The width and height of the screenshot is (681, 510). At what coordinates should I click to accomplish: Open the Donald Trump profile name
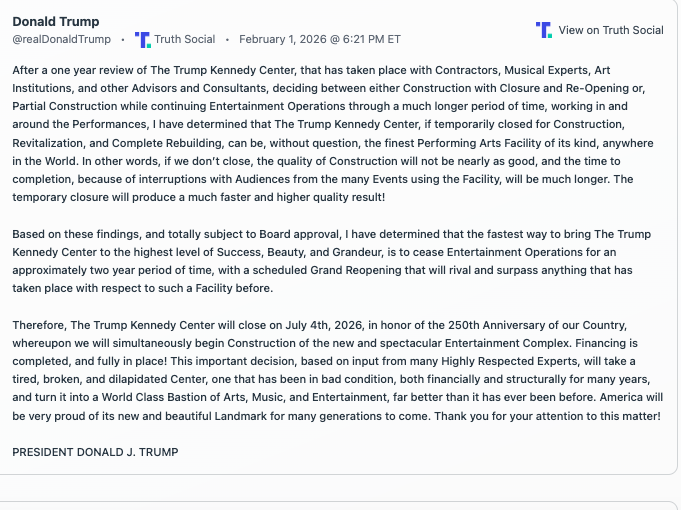point(55,22)
